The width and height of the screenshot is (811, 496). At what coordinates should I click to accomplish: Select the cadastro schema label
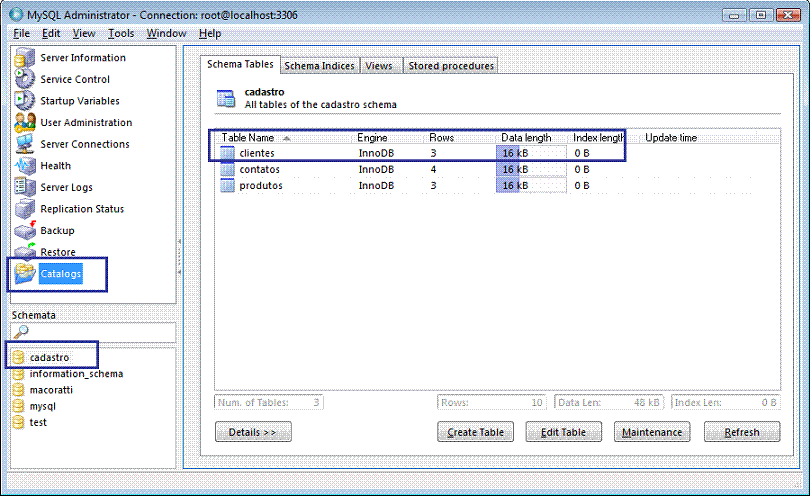(x=49, y=357)
